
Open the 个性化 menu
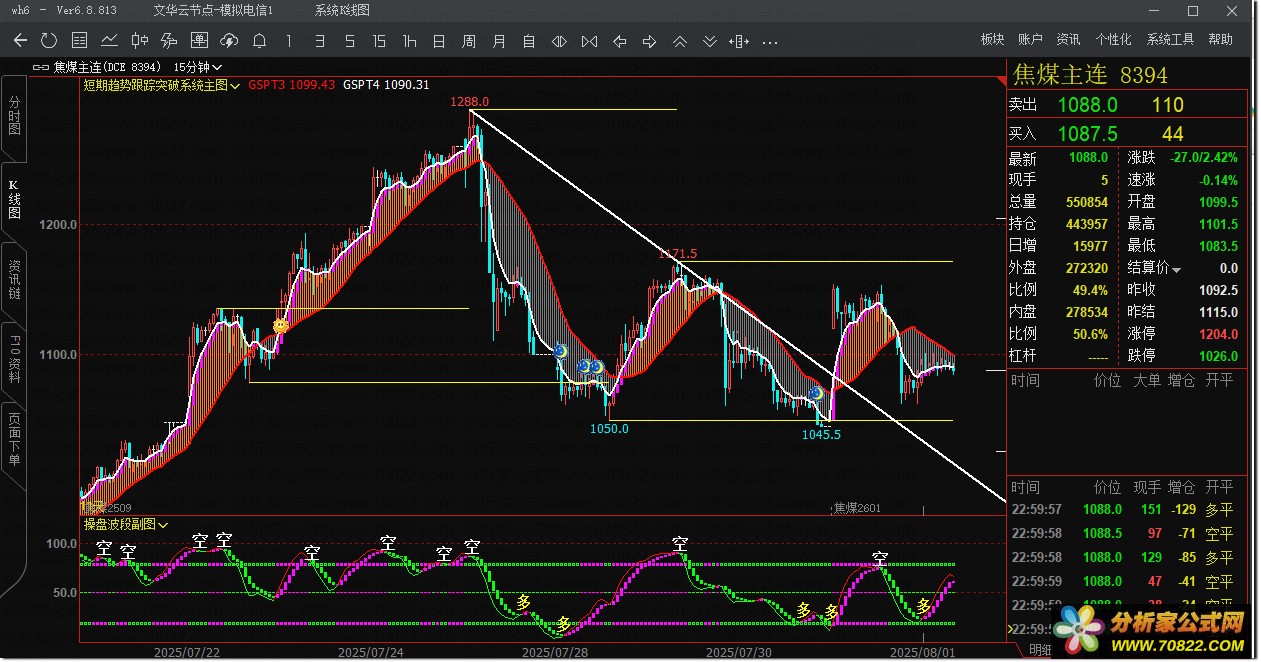point(1113,40)
